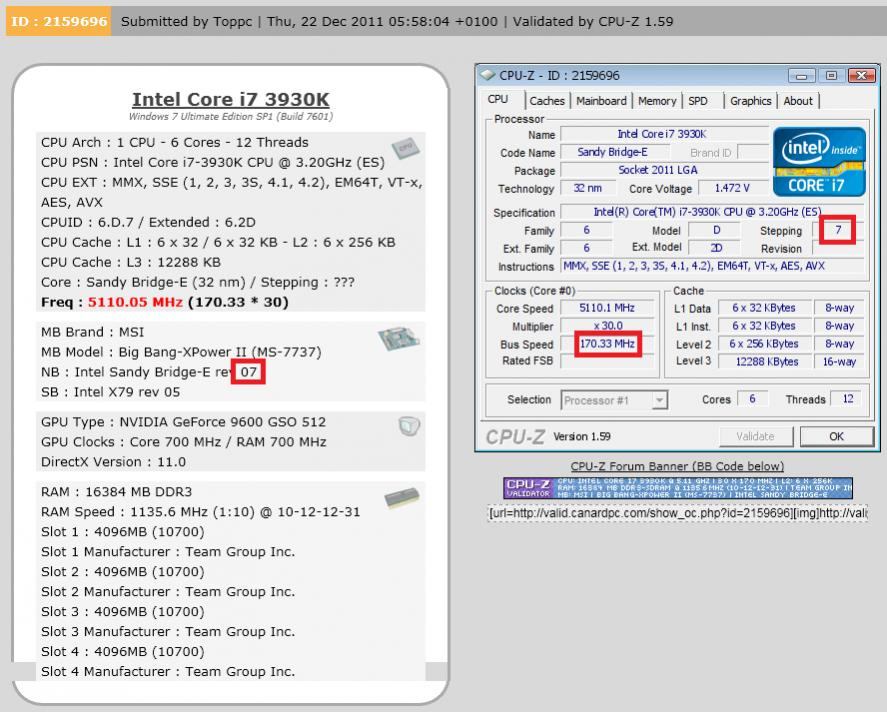Click the Stepping value 7
This screenshot has height=712, width=887.
click(838, 230)
